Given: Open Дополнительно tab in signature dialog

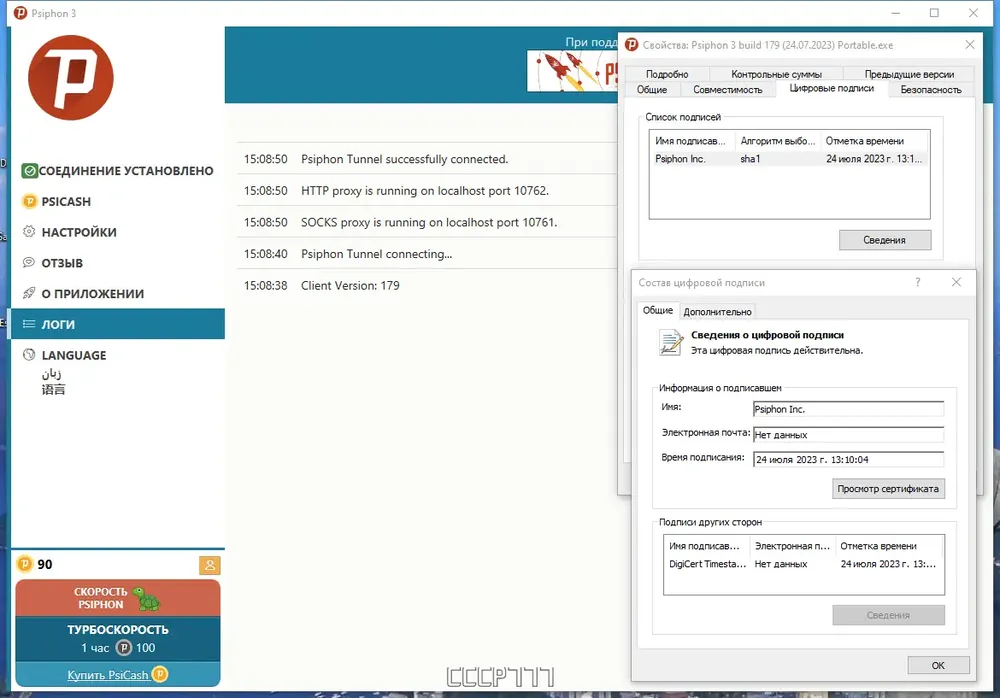Looking at the screenshot, I should tap(717, 311).
